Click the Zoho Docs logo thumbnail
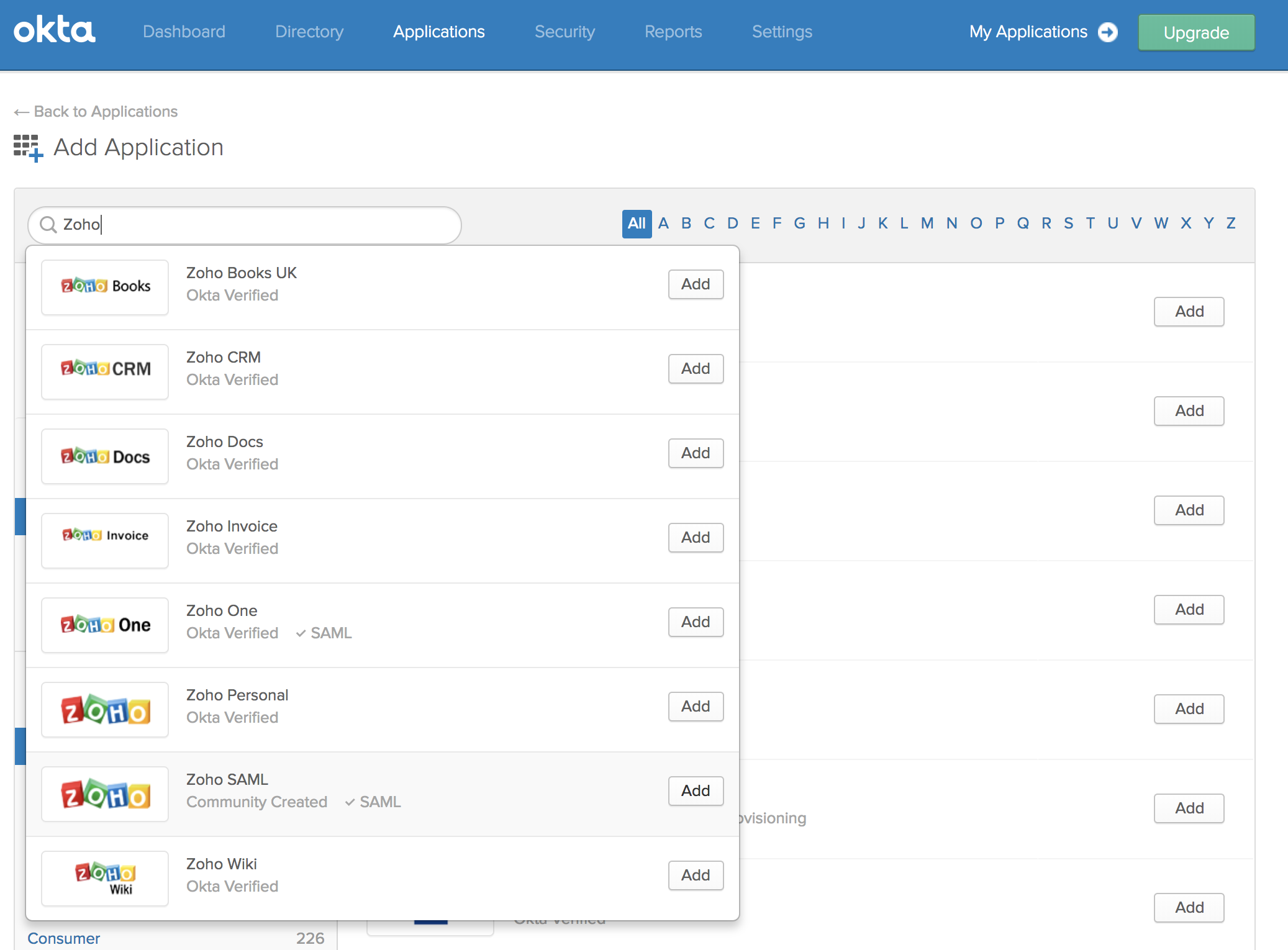1288x950 pixels. [105, 455]
